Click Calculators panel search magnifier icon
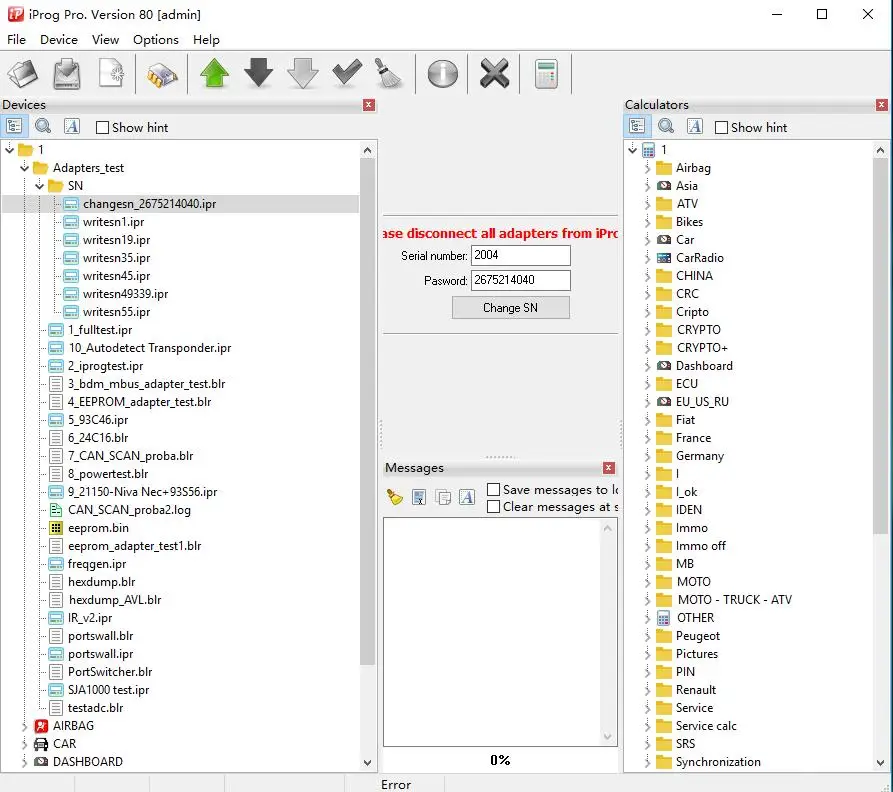This screenshot has height=792, width=893. coord(666,126)
